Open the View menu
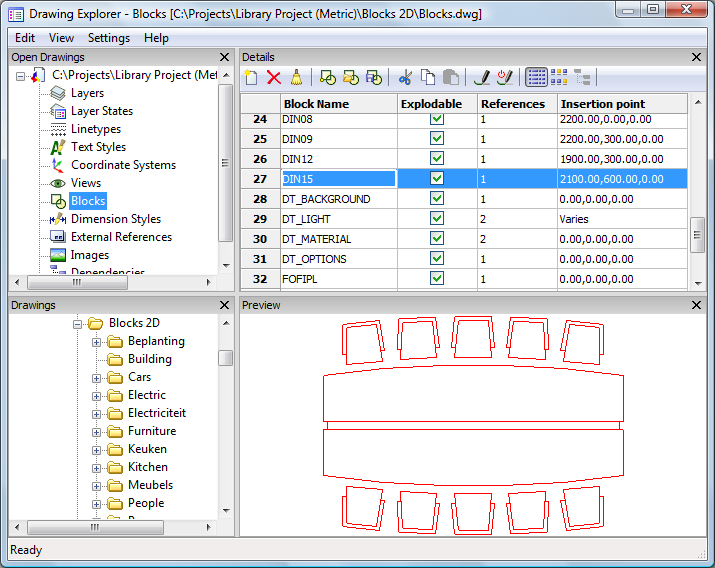Viewport: 715px width, 568px height. click(61, 38)
